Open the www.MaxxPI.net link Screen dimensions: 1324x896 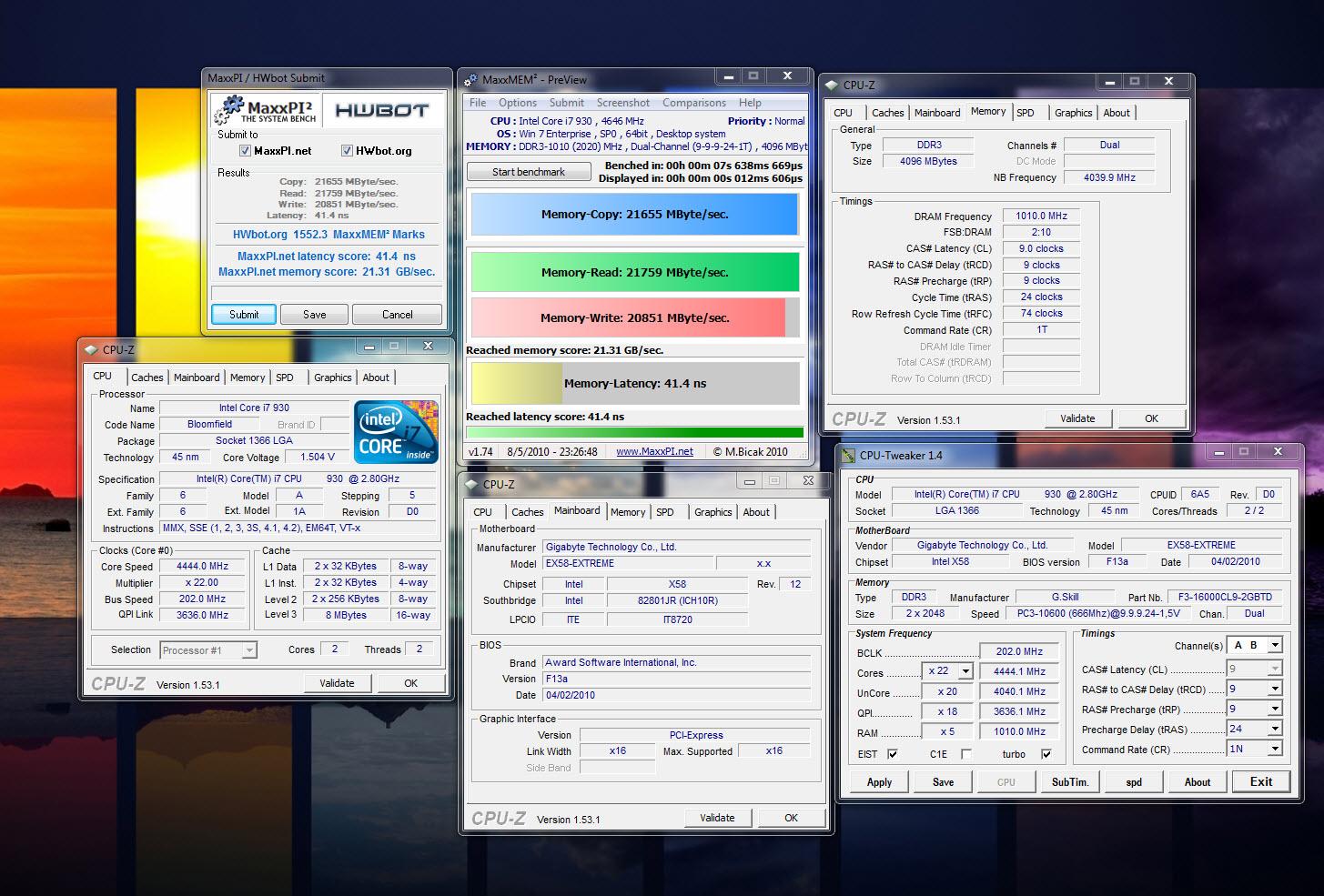(x=654, y=451)
